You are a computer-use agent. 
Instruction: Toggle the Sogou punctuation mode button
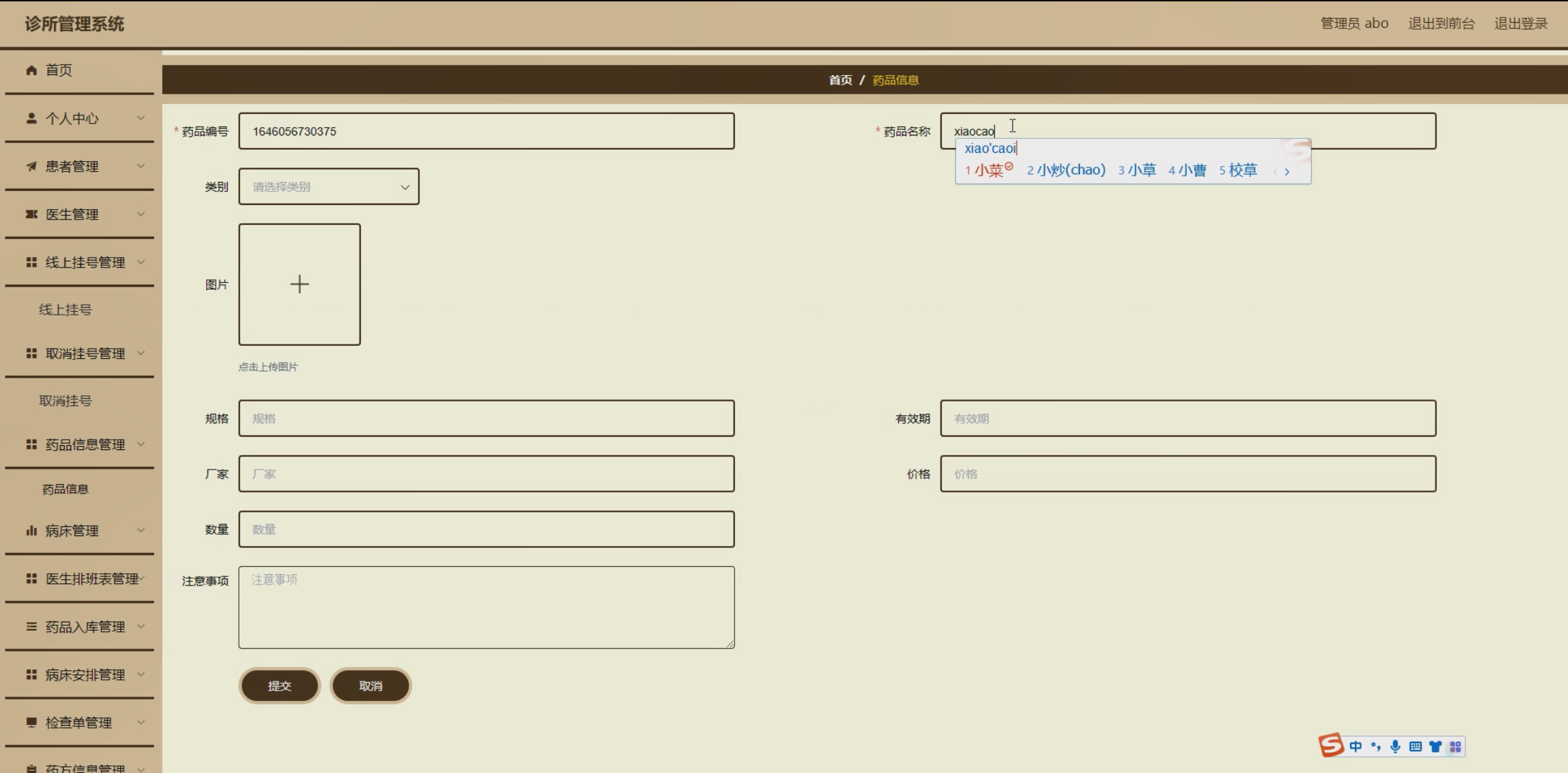[1376, 747]
